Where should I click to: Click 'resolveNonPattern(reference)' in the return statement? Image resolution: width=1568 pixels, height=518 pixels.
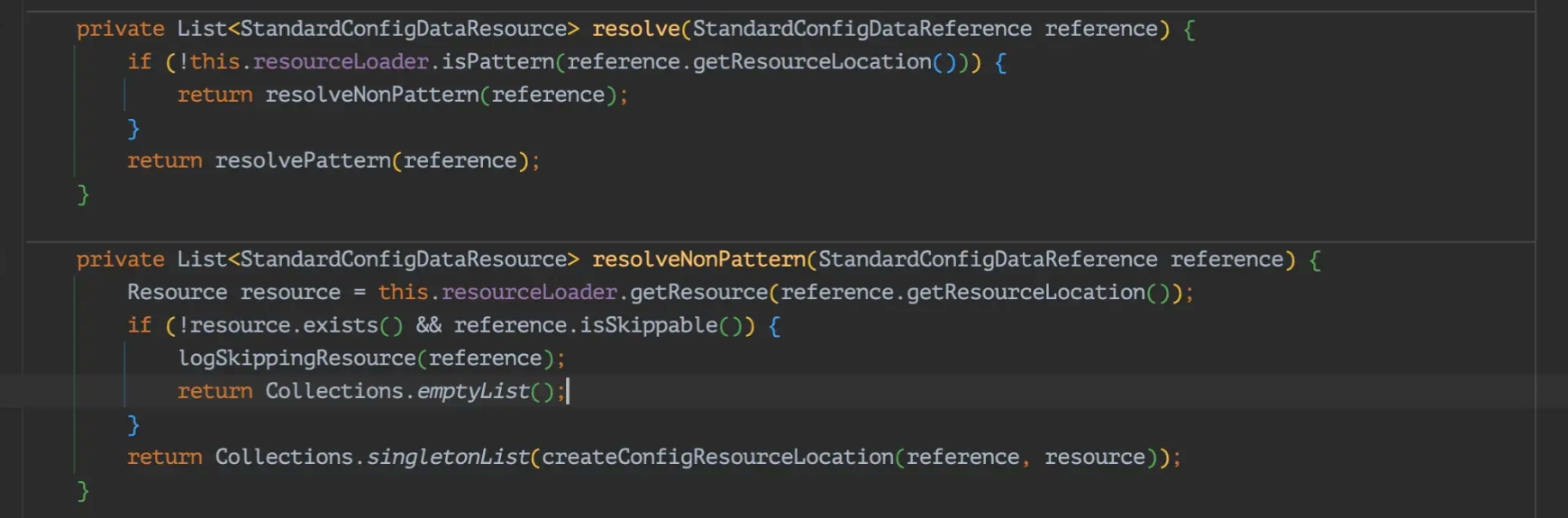tap(441, 95)
